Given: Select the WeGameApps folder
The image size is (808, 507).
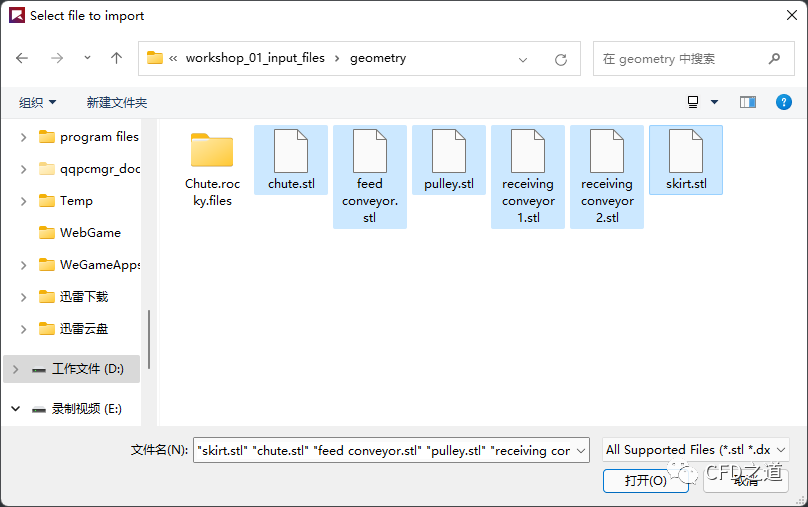Looking at the screenshot, I should click(89, 265).
